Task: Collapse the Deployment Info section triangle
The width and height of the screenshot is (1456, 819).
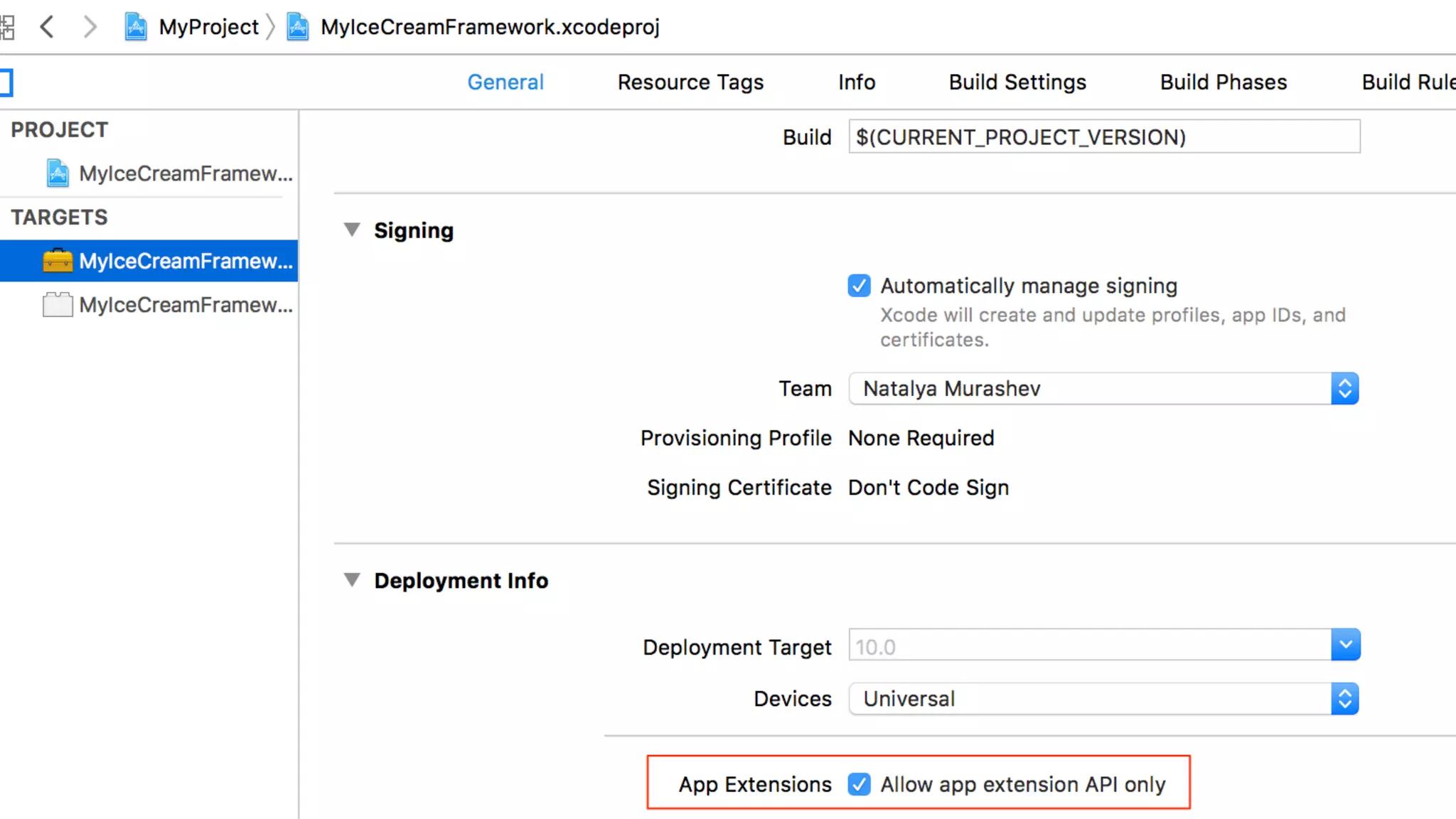Action: coord(352,580)
